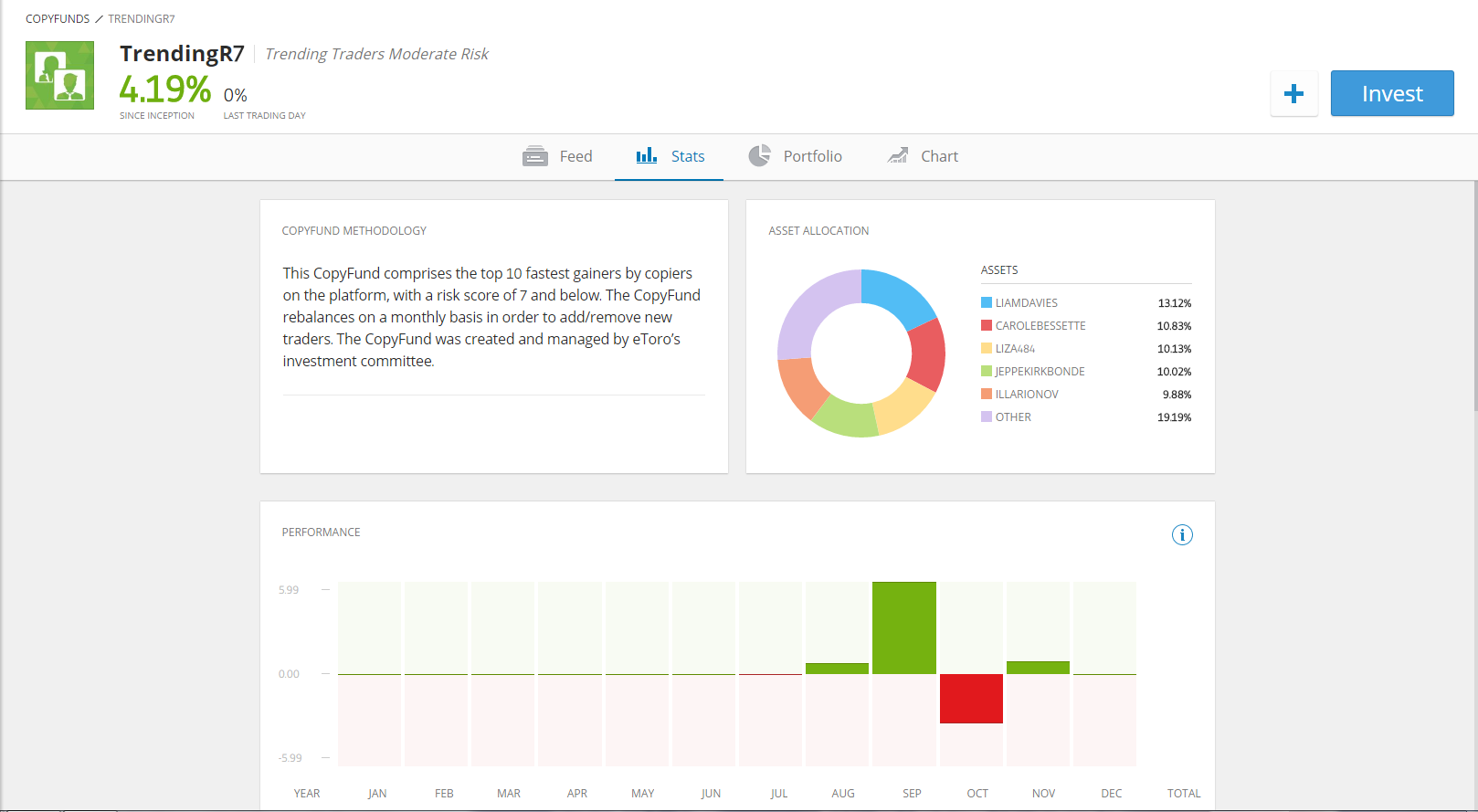This screenshot has height=812, width=1478.
Task: Click ILLARIONOV orange legend swatch
Action: 987,394
